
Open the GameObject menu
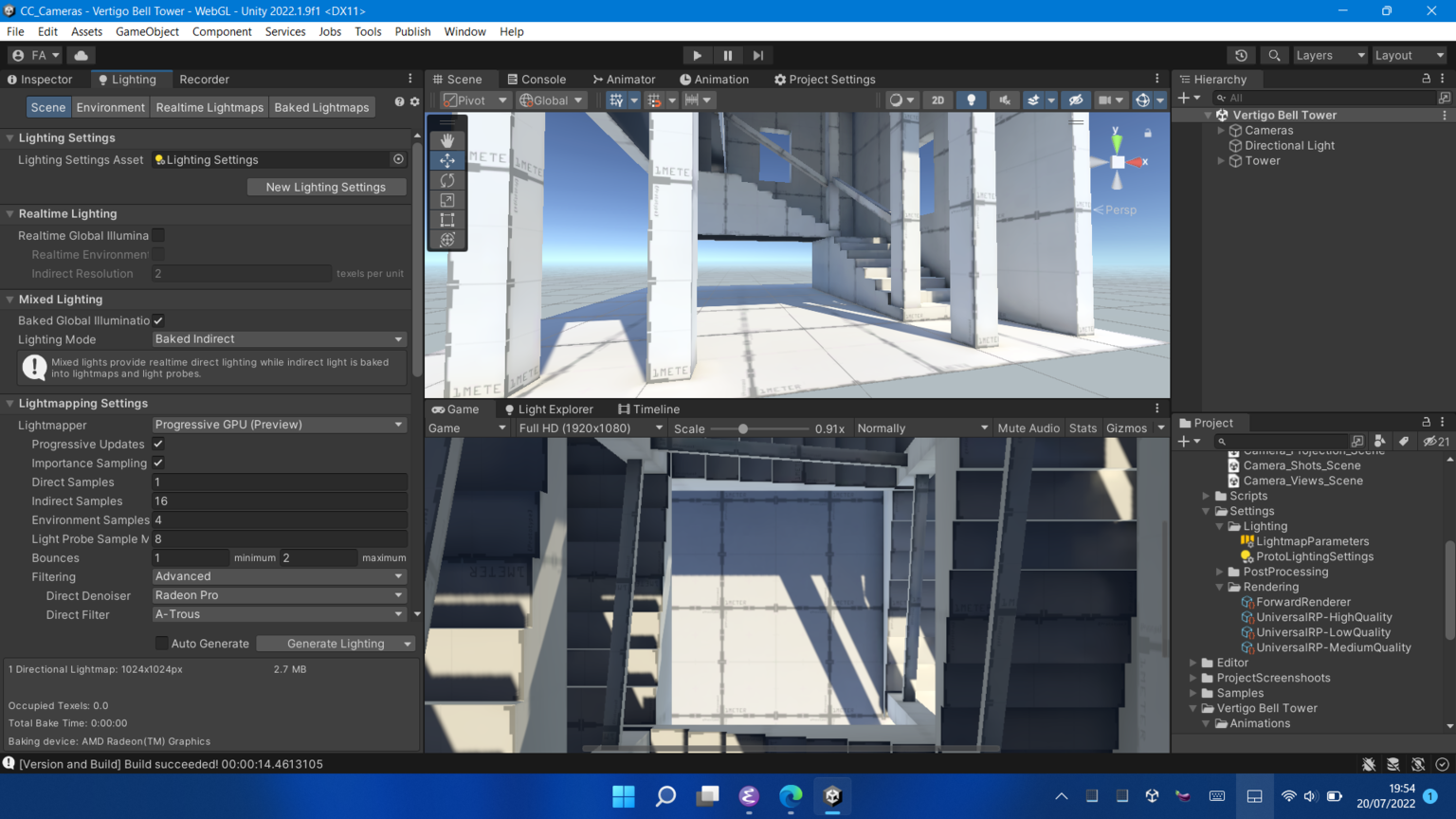(x=147, y=31)
